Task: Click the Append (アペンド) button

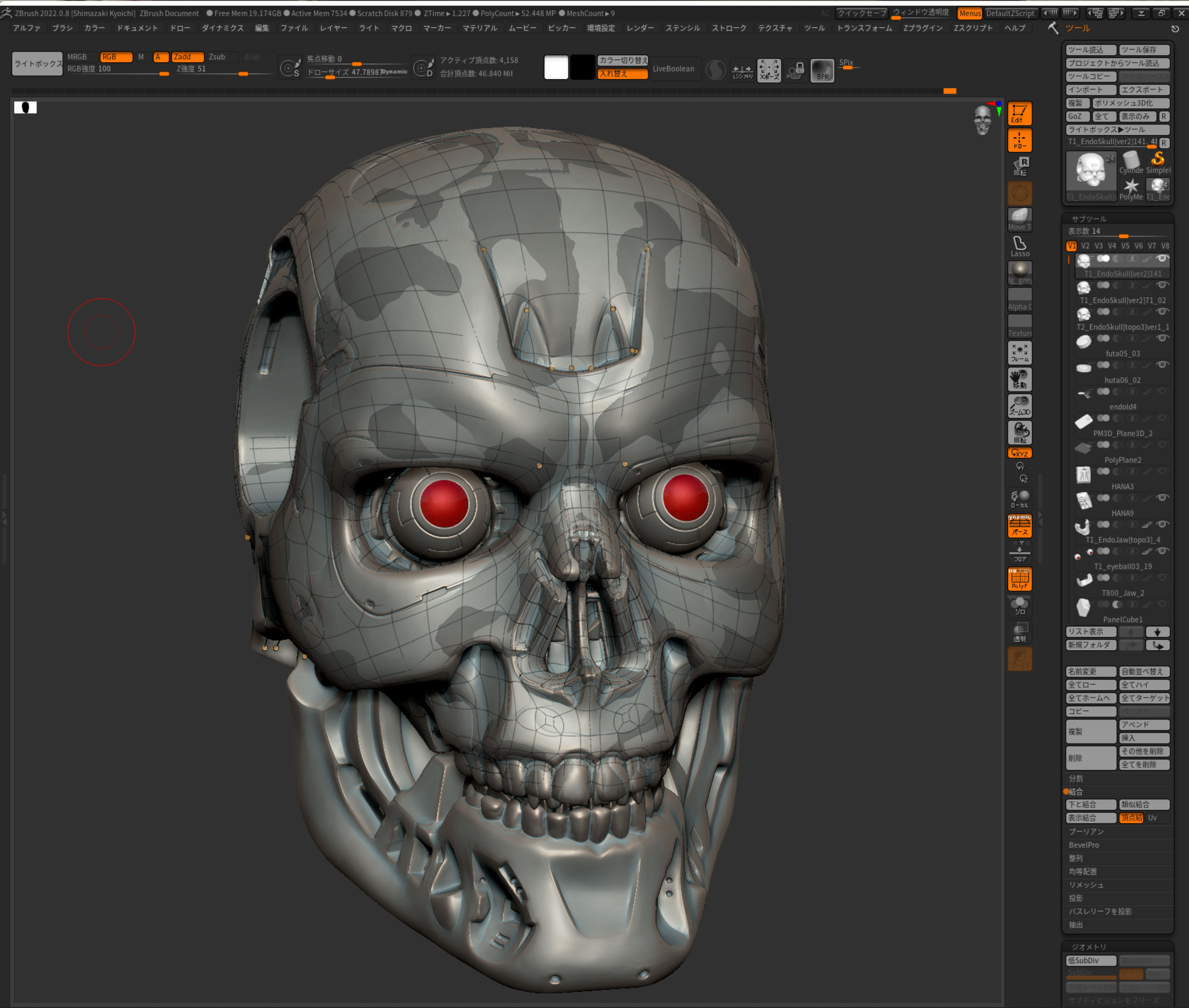Action: [x=1144, y=725]
